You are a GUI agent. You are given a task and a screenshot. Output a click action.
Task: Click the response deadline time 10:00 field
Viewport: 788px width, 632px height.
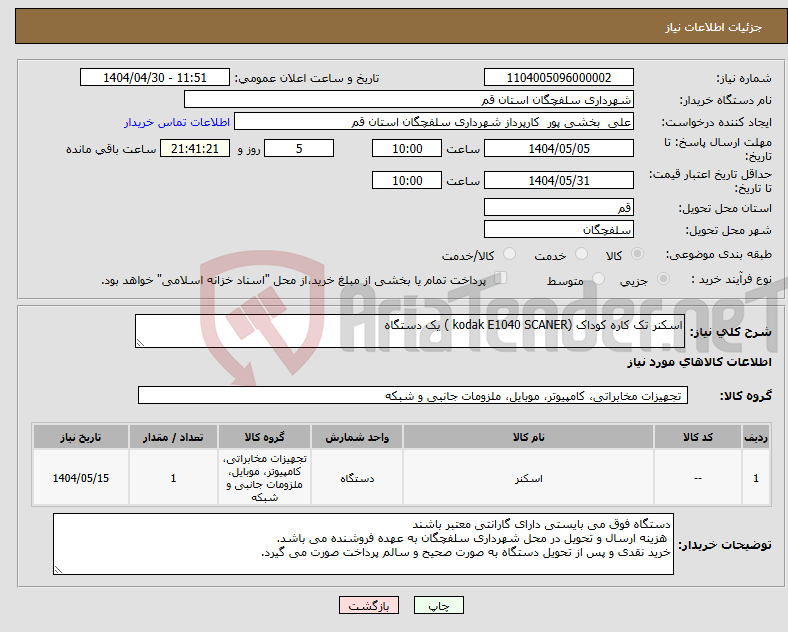[x=407, y=149]
